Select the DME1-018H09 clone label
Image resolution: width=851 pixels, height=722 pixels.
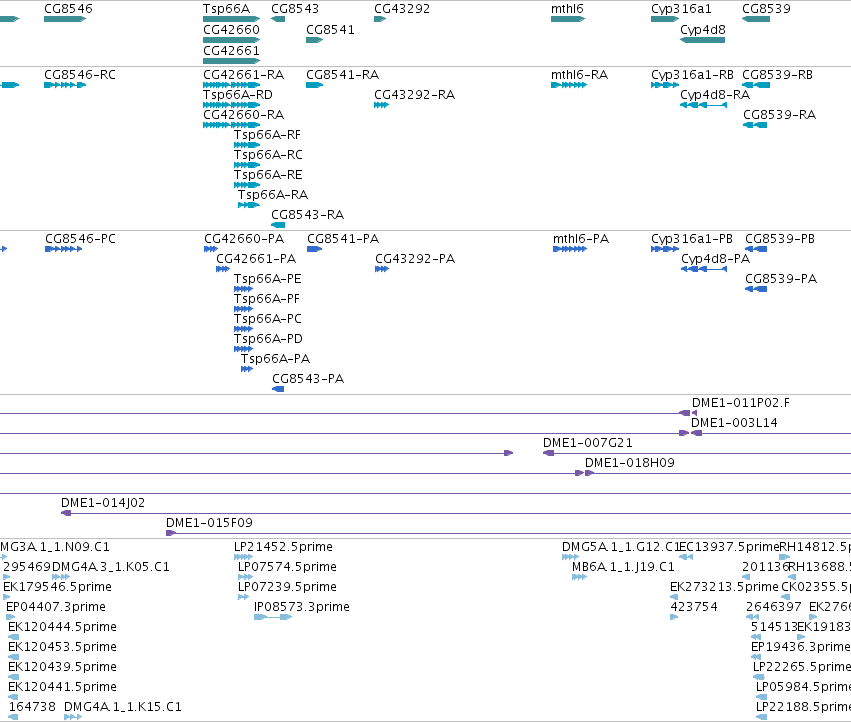coord(630,463)
